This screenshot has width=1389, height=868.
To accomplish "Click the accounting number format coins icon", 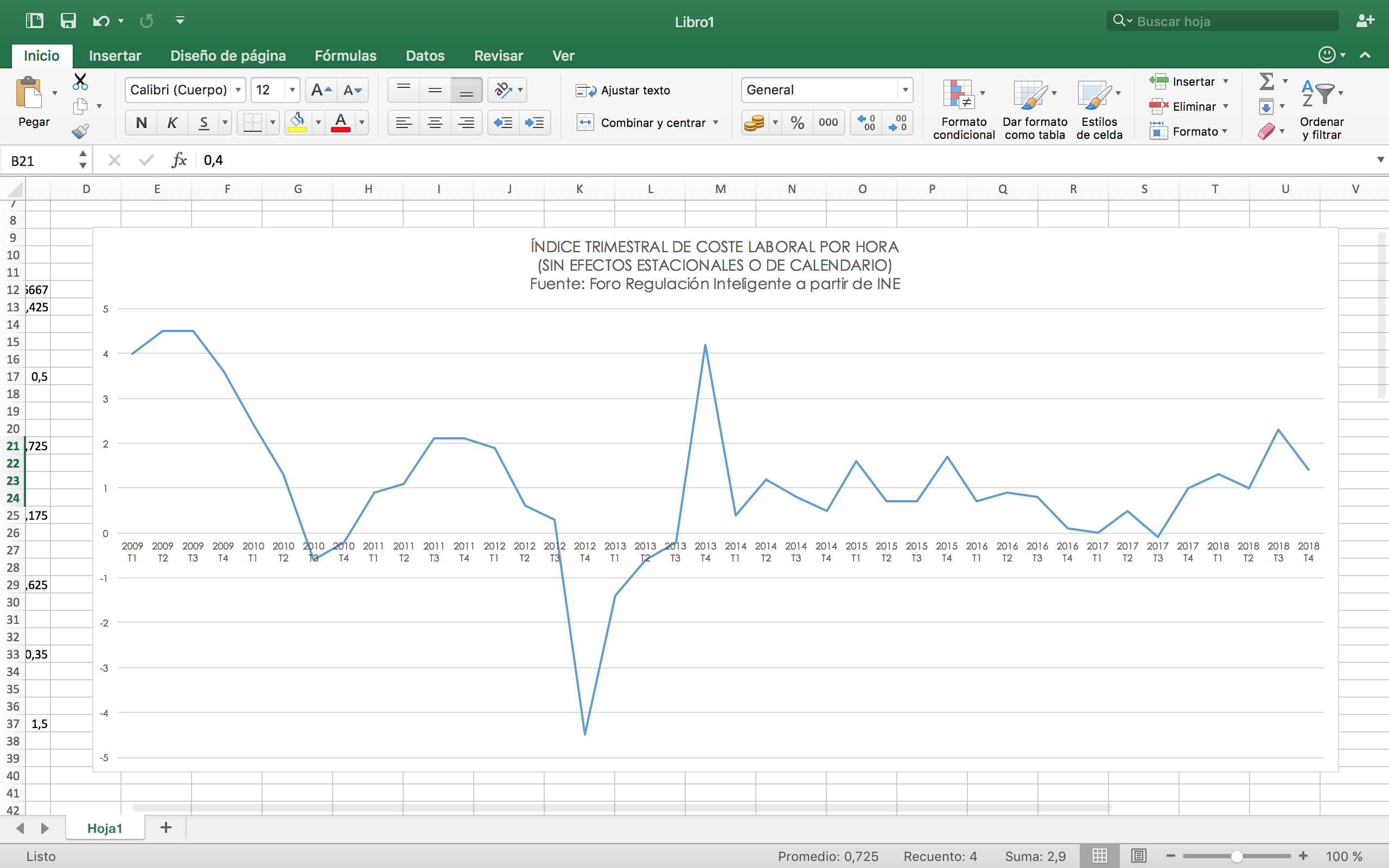I will pyautogui.click(x=754, y=122).
